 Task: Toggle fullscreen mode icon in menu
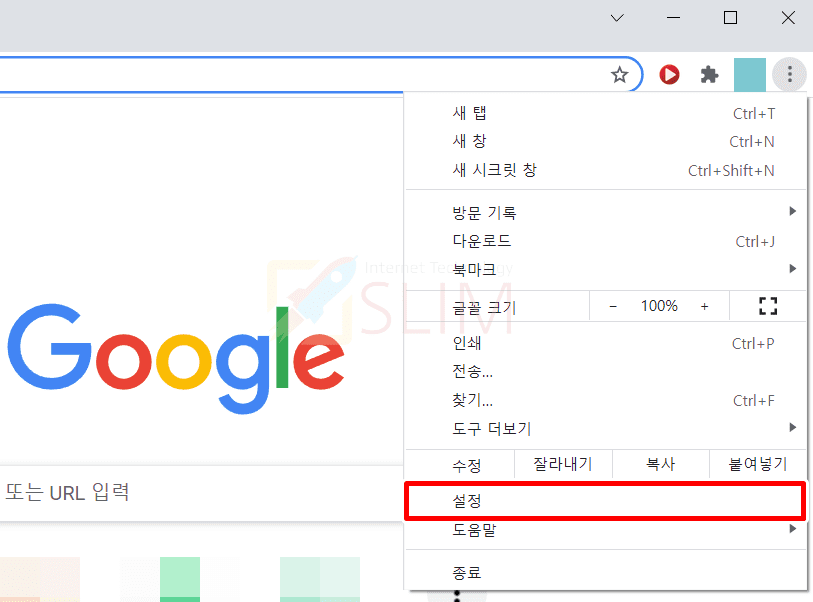tap(768, 306)
